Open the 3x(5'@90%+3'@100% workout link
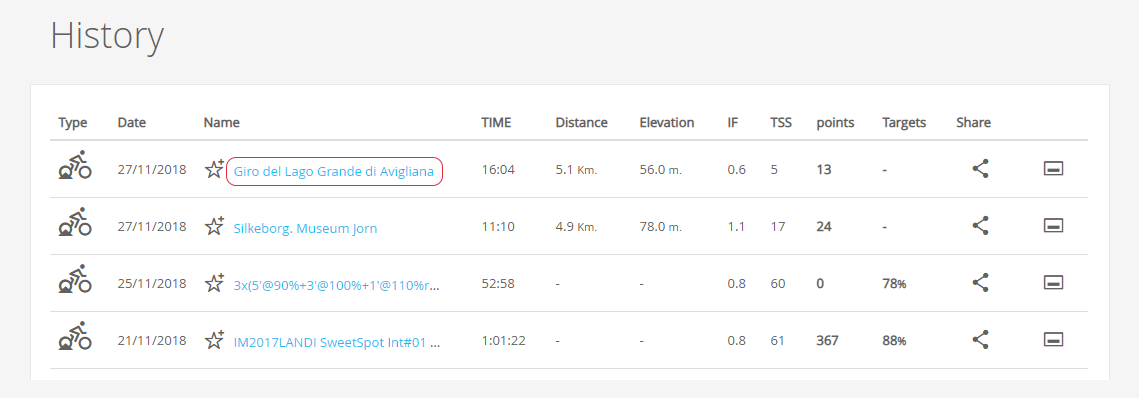Image resolution: width=1139 pixels, height=398 pixels. [x=337, y=285]
